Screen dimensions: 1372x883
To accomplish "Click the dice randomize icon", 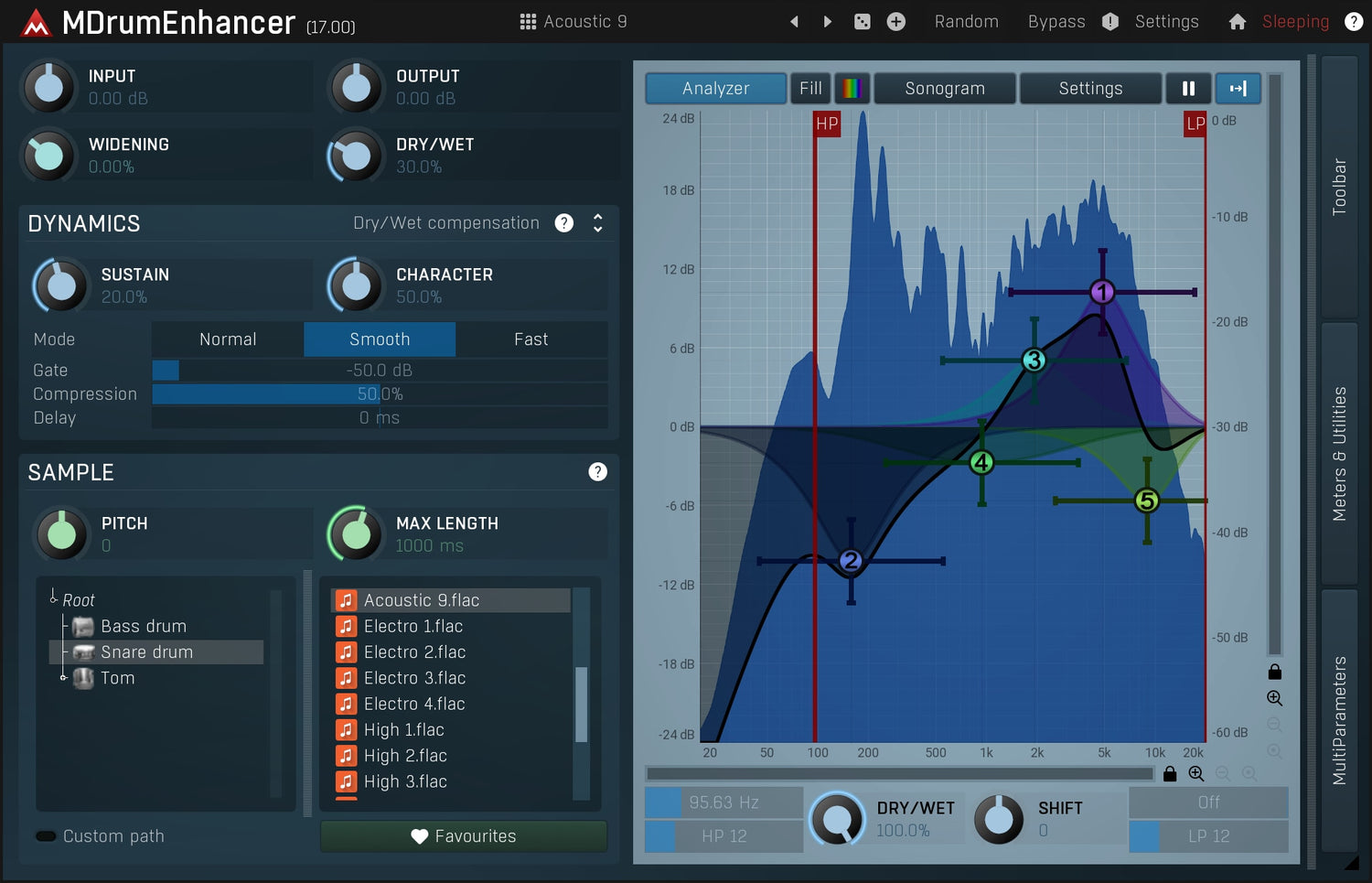I will click(862, 21).
